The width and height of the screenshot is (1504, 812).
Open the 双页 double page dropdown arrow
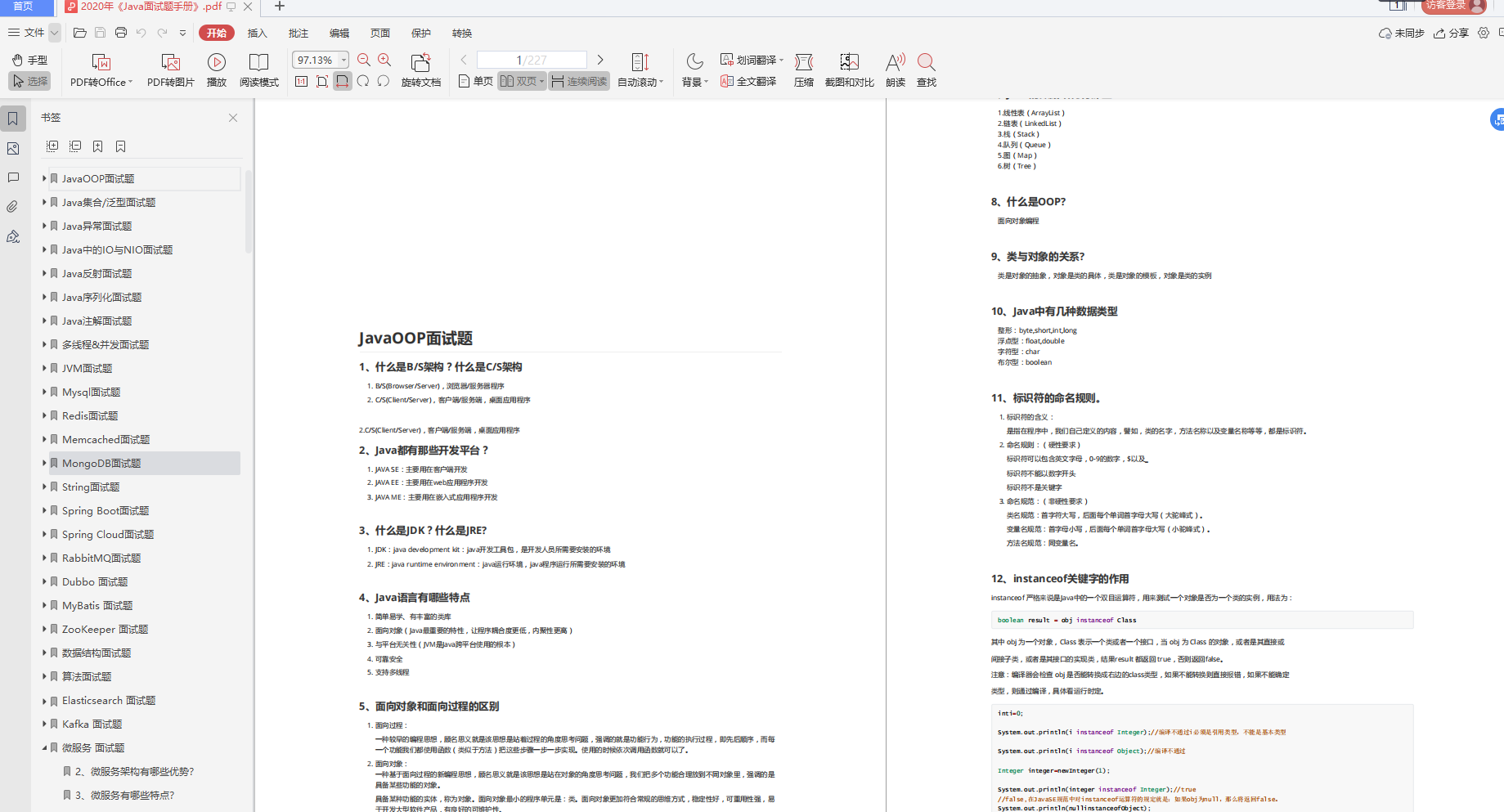click(x=541, y=81)
